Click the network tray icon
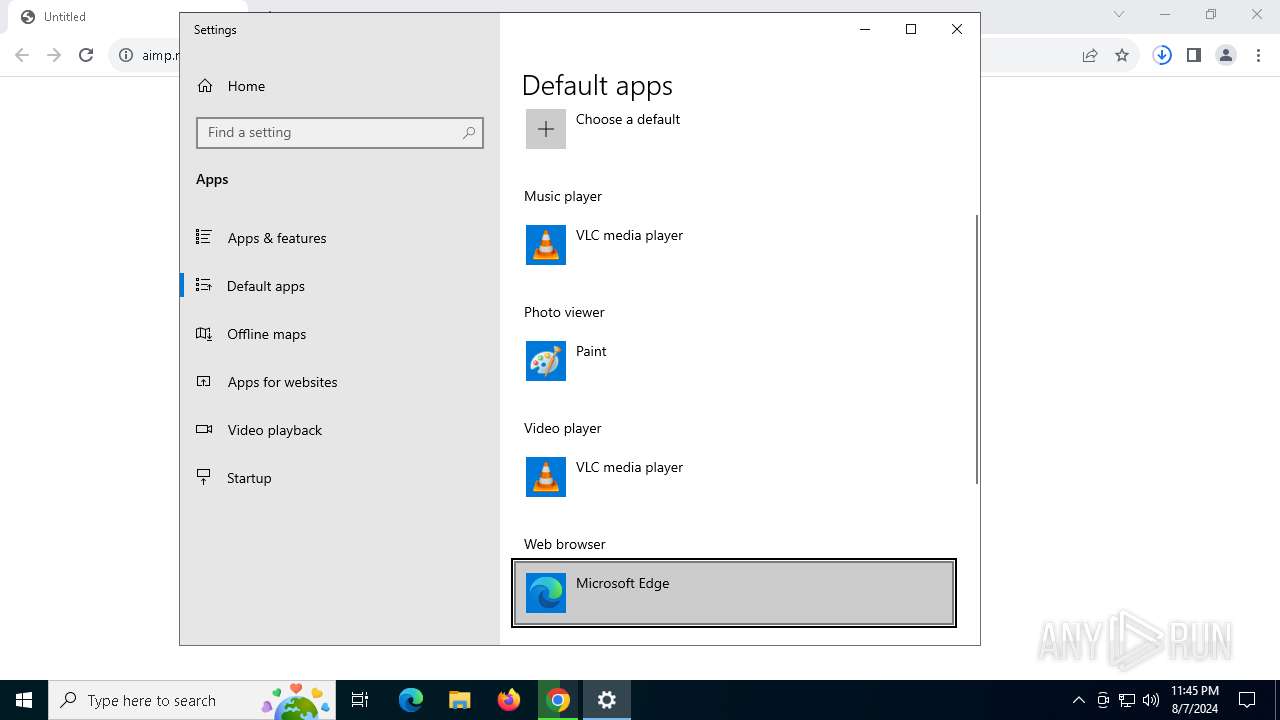The width and height of the screenshot is (1280, 720). tap(1127, 700)
